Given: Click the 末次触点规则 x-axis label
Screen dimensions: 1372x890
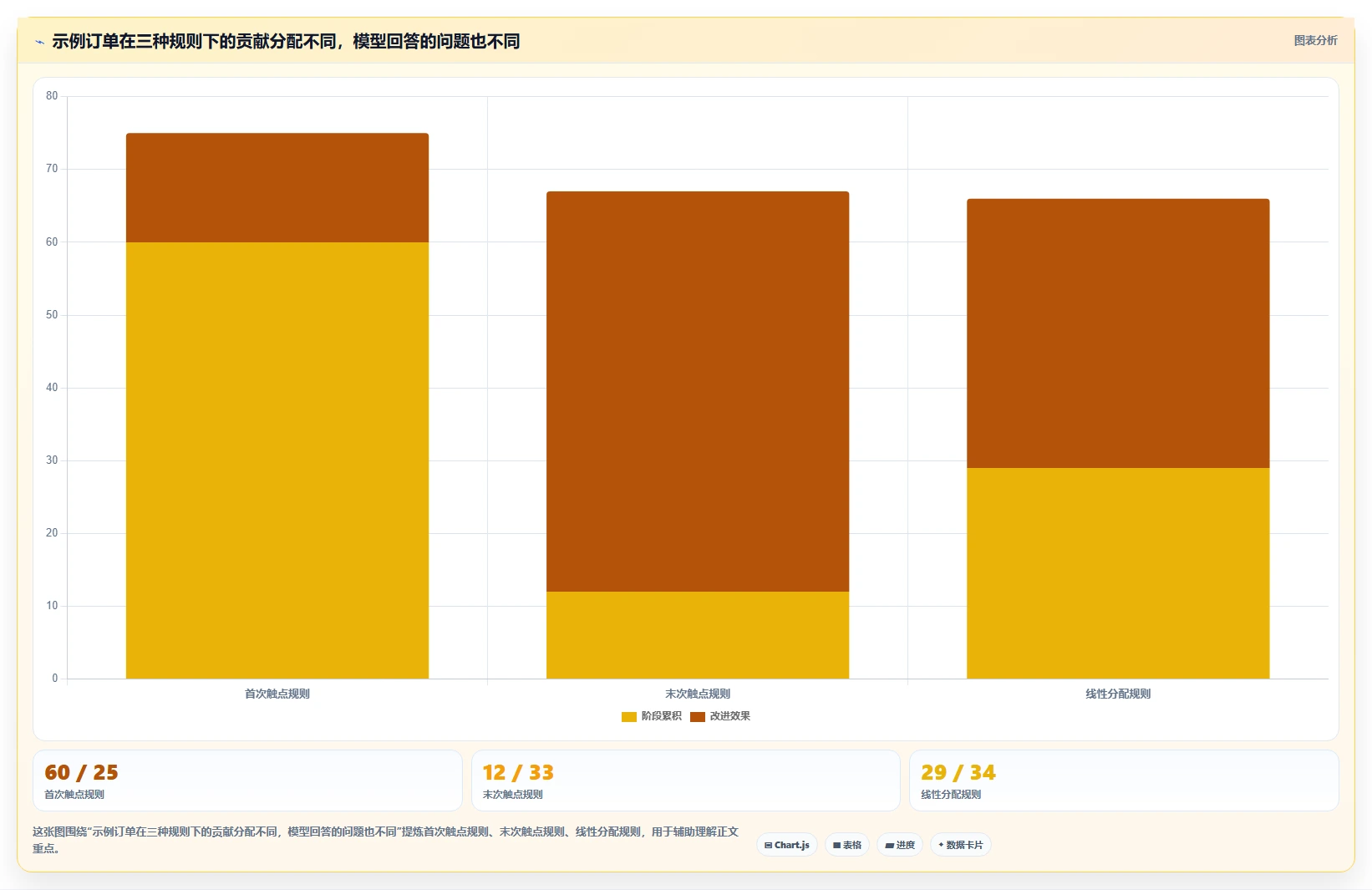Looking at the screenshot, I should pyautogui.click(x=698, y=694).
